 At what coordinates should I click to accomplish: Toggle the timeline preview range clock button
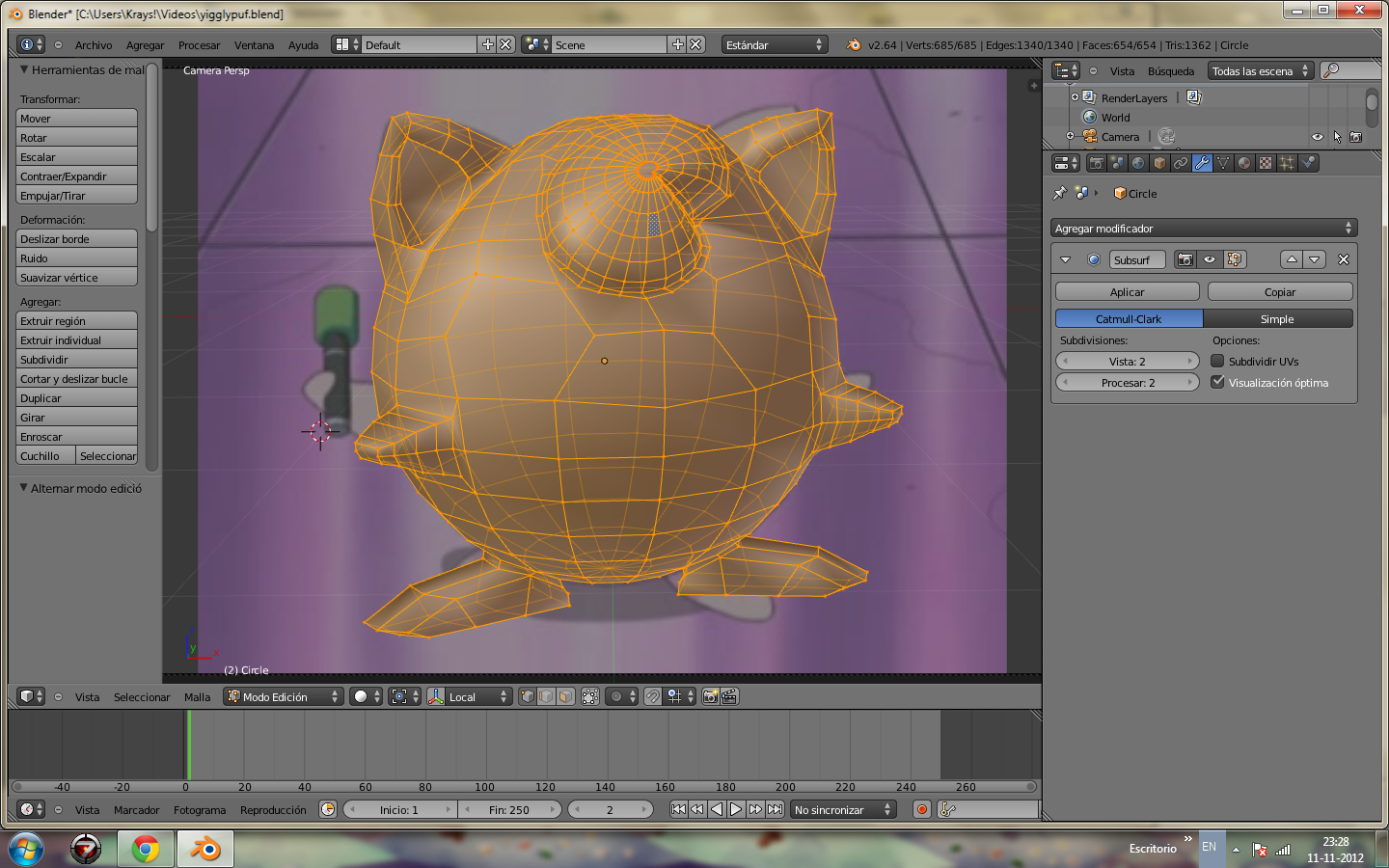(328, 809)
